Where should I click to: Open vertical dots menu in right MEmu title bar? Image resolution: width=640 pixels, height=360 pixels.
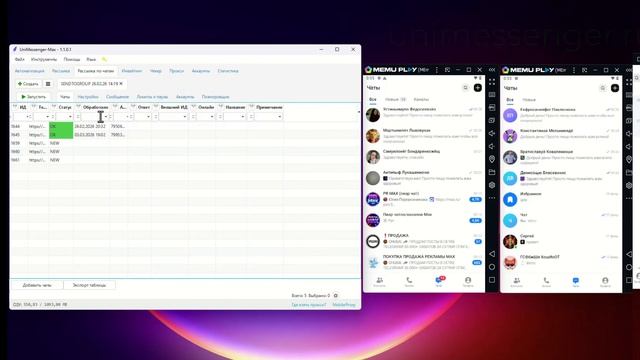[x=574, y=70]
